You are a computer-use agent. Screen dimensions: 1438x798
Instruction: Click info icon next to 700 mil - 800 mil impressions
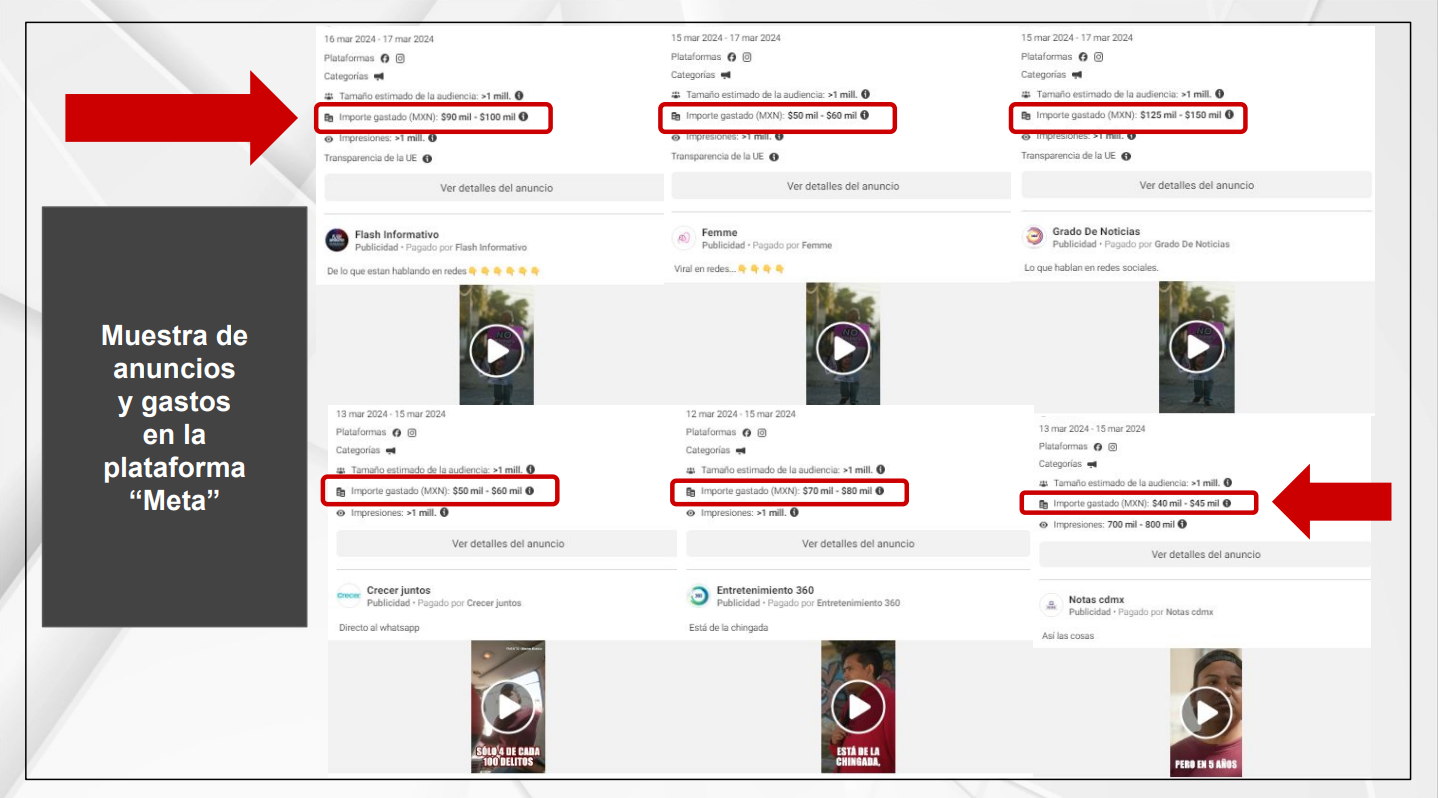[1182, 524]
